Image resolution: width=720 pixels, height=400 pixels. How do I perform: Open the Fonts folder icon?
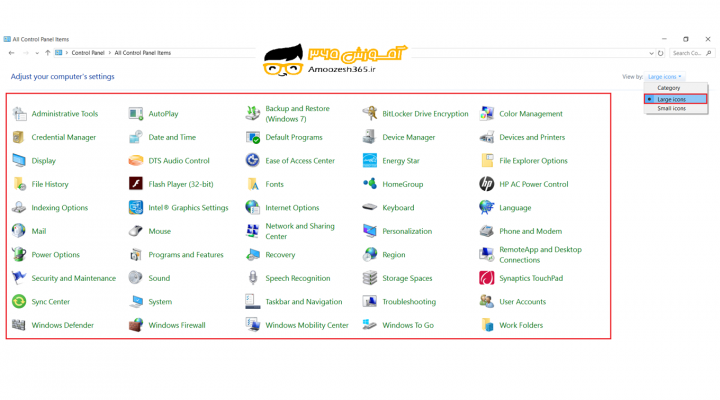tap(253, 184)
